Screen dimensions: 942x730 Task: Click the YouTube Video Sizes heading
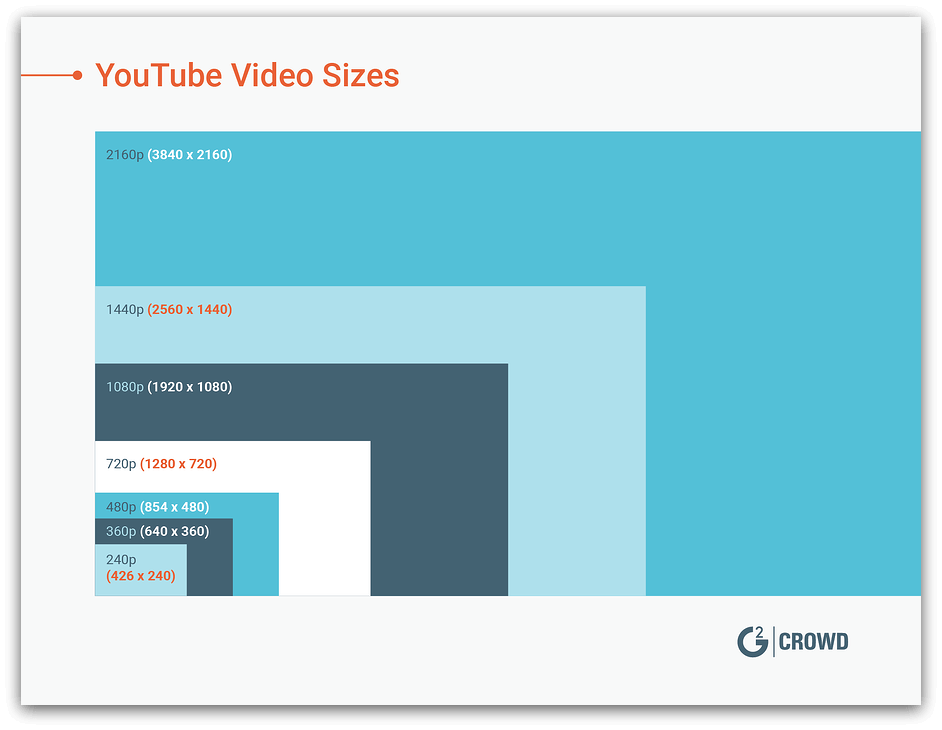pos(247,75)
